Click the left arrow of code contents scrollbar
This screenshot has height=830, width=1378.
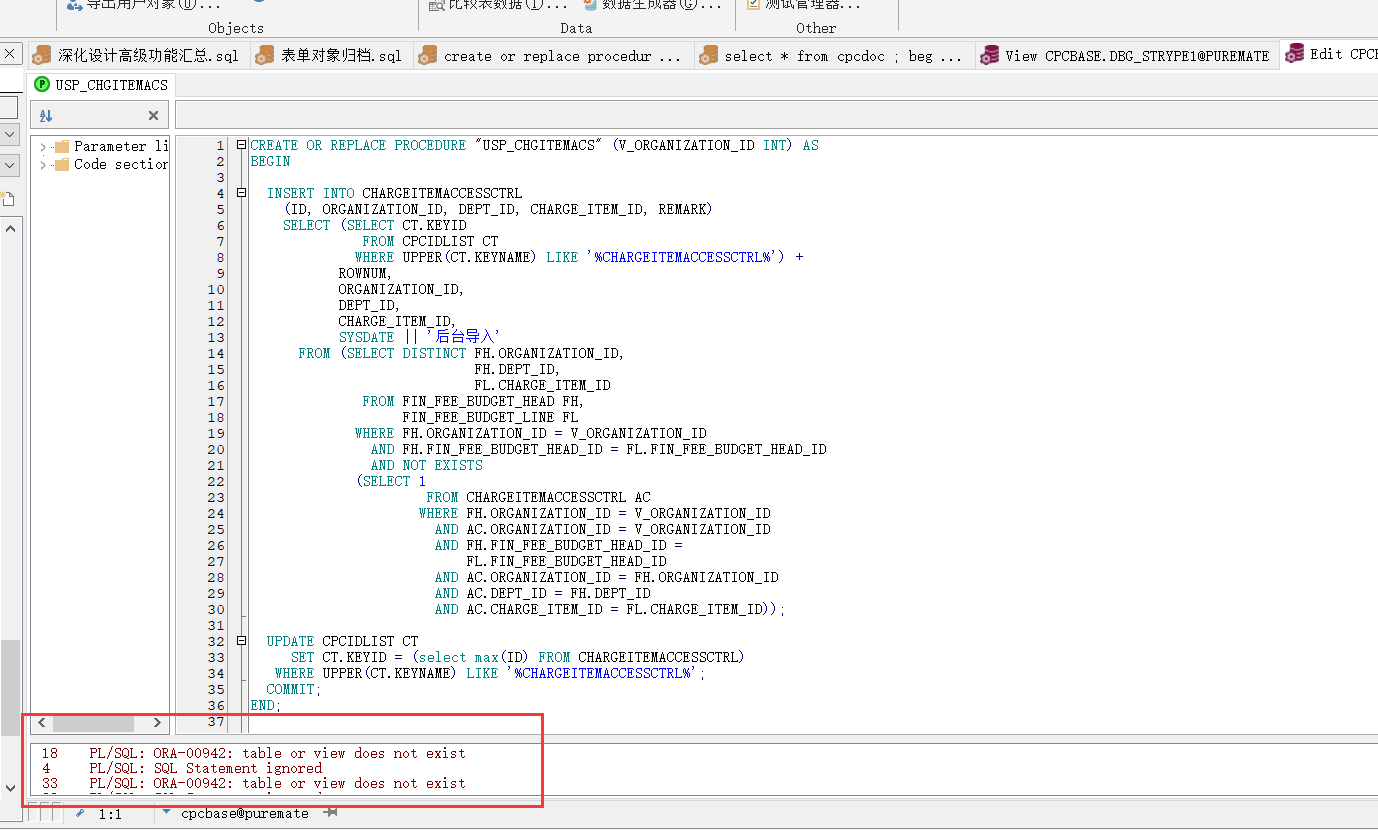[42, 722]
